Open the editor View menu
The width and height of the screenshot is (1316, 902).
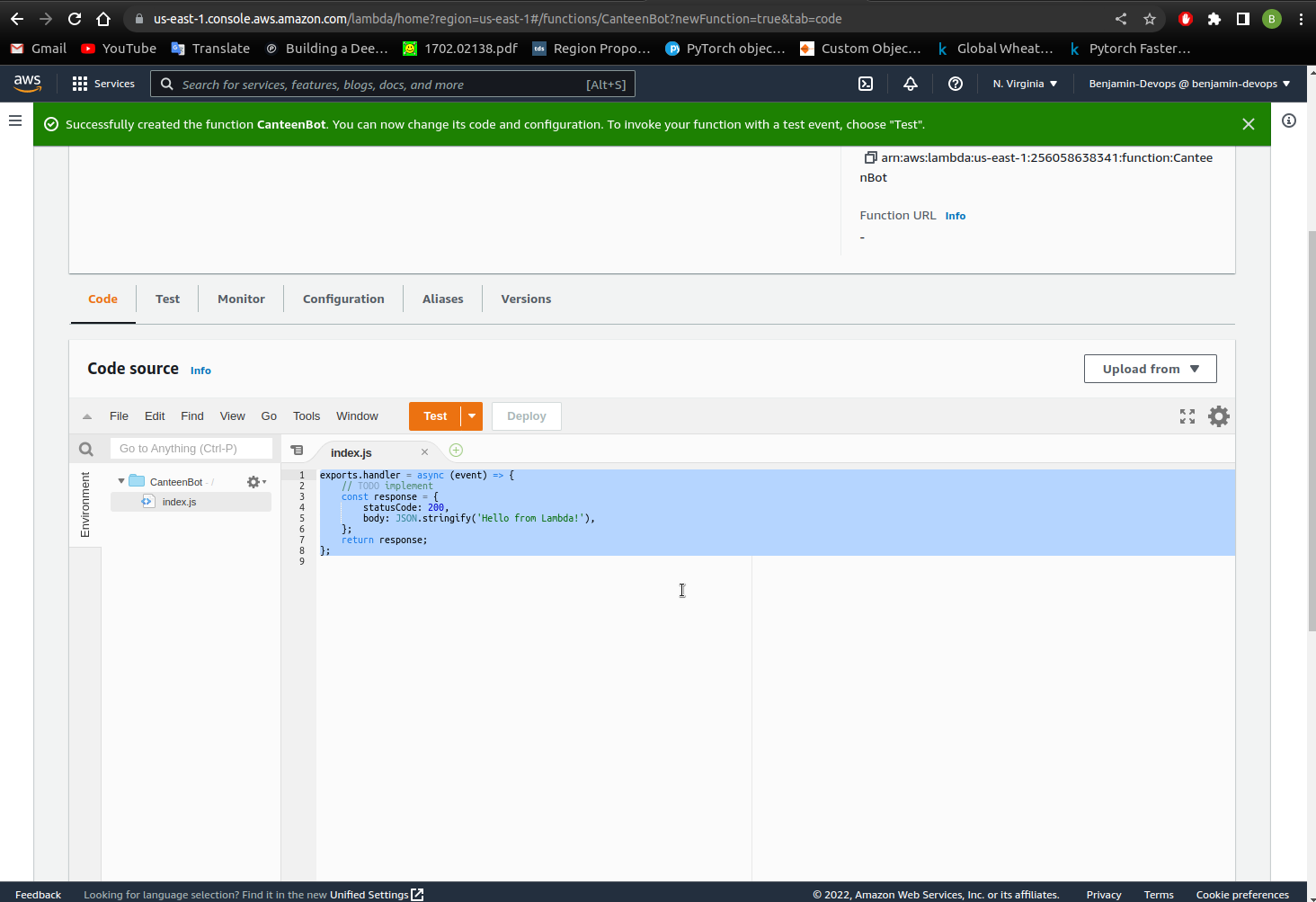(x=233, y=416)
